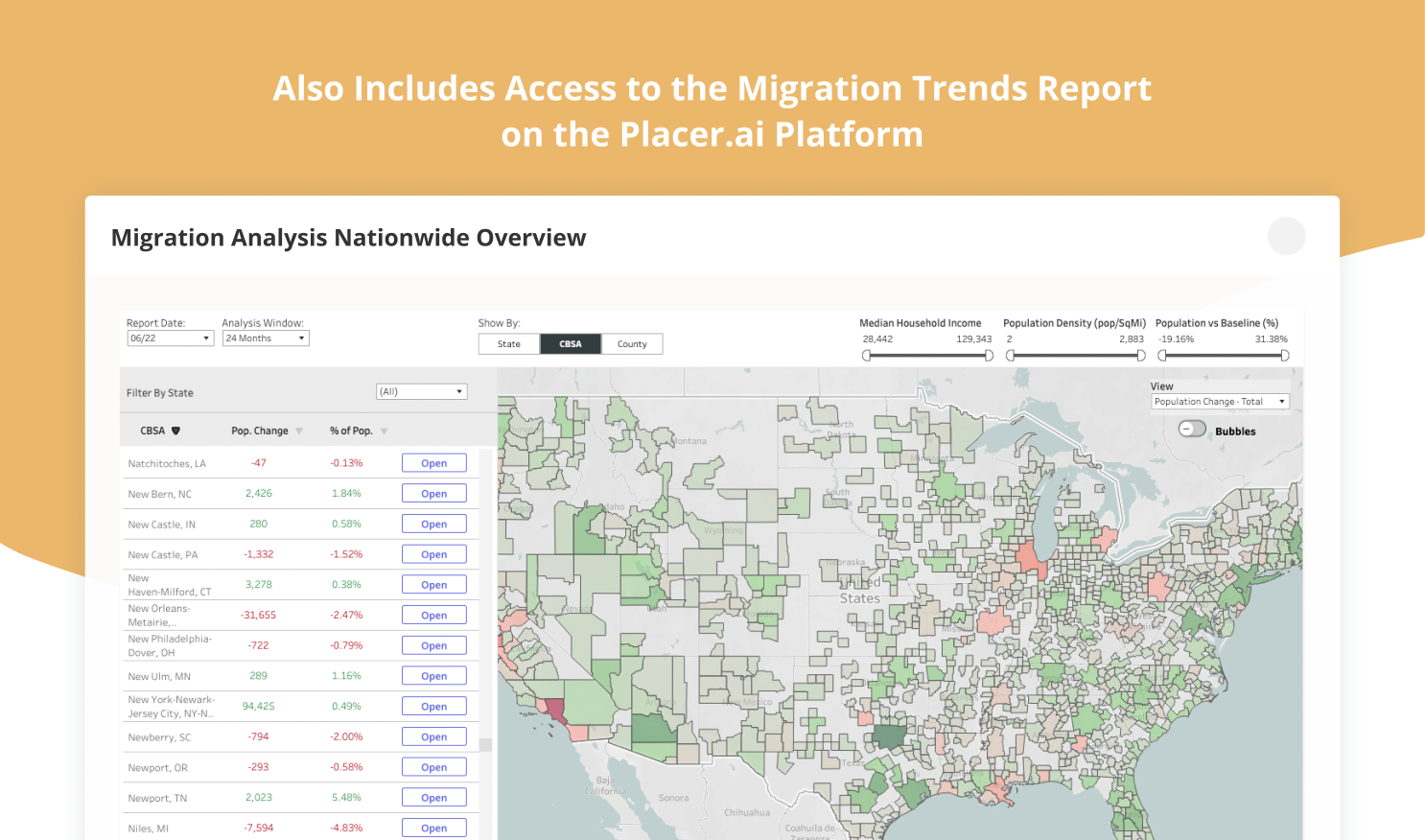The image size is (1425, 840).
Task: Open the New Bern, NC report
Action: coord(434,494)
